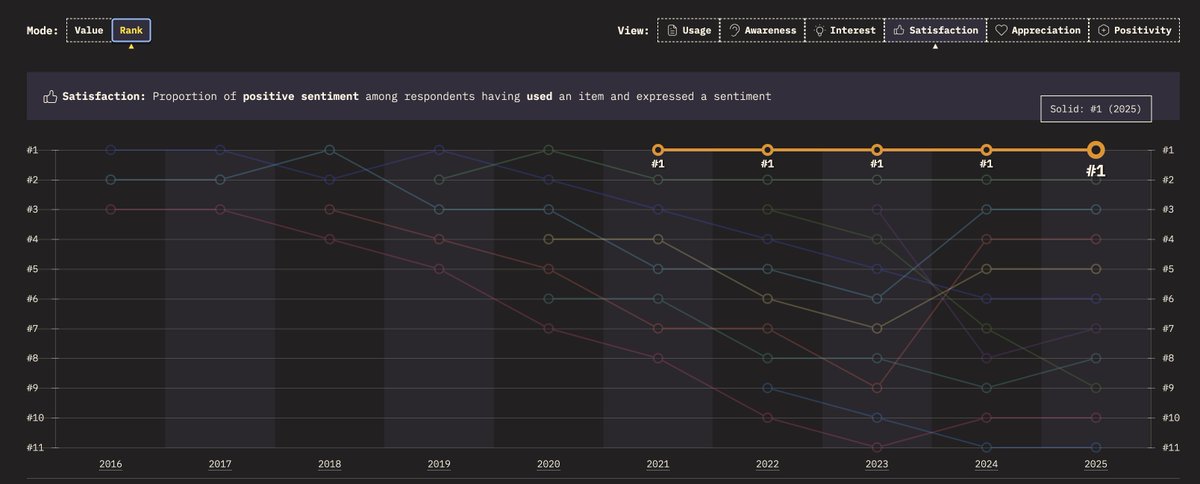This screenshot has height=484, width=1200.
Task: Select the 2019 year label
Action: click(x=438, y=464)
